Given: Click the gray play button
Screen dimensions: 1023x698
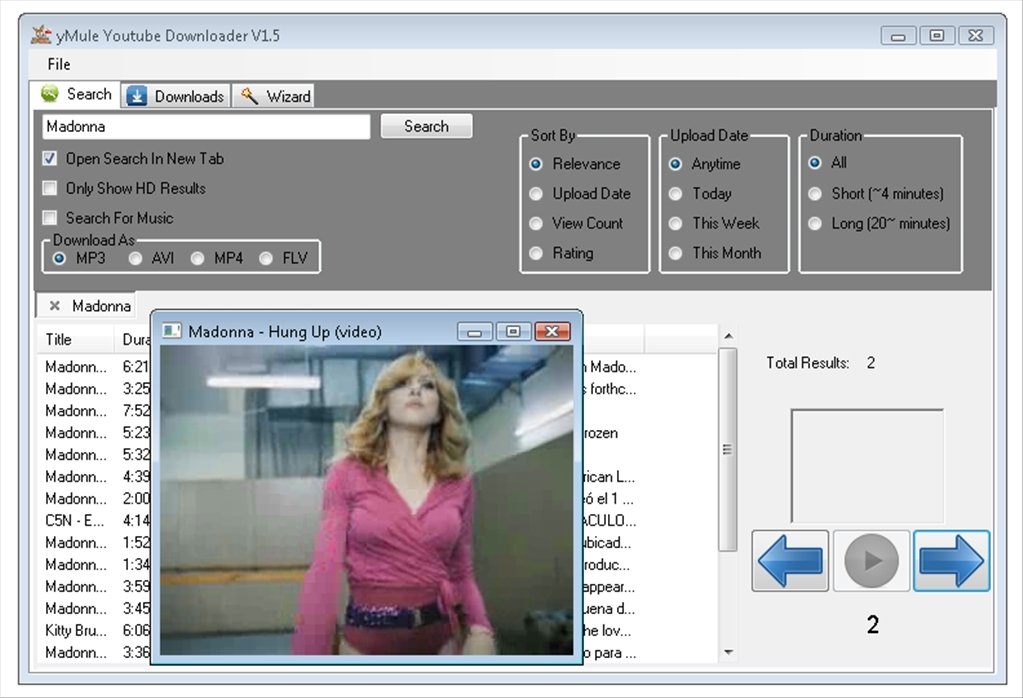Looking at the screenshot, I should [x=871, y=560].
